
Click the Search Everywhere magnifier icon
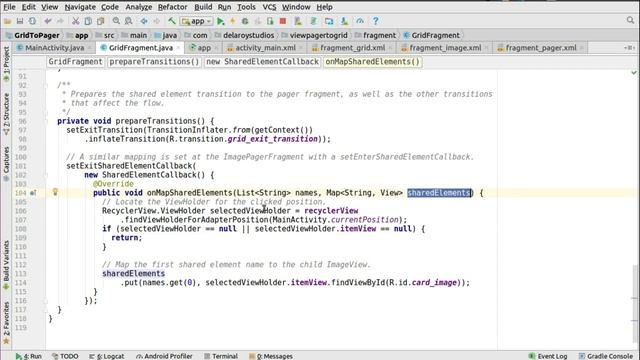pos(630,20)
